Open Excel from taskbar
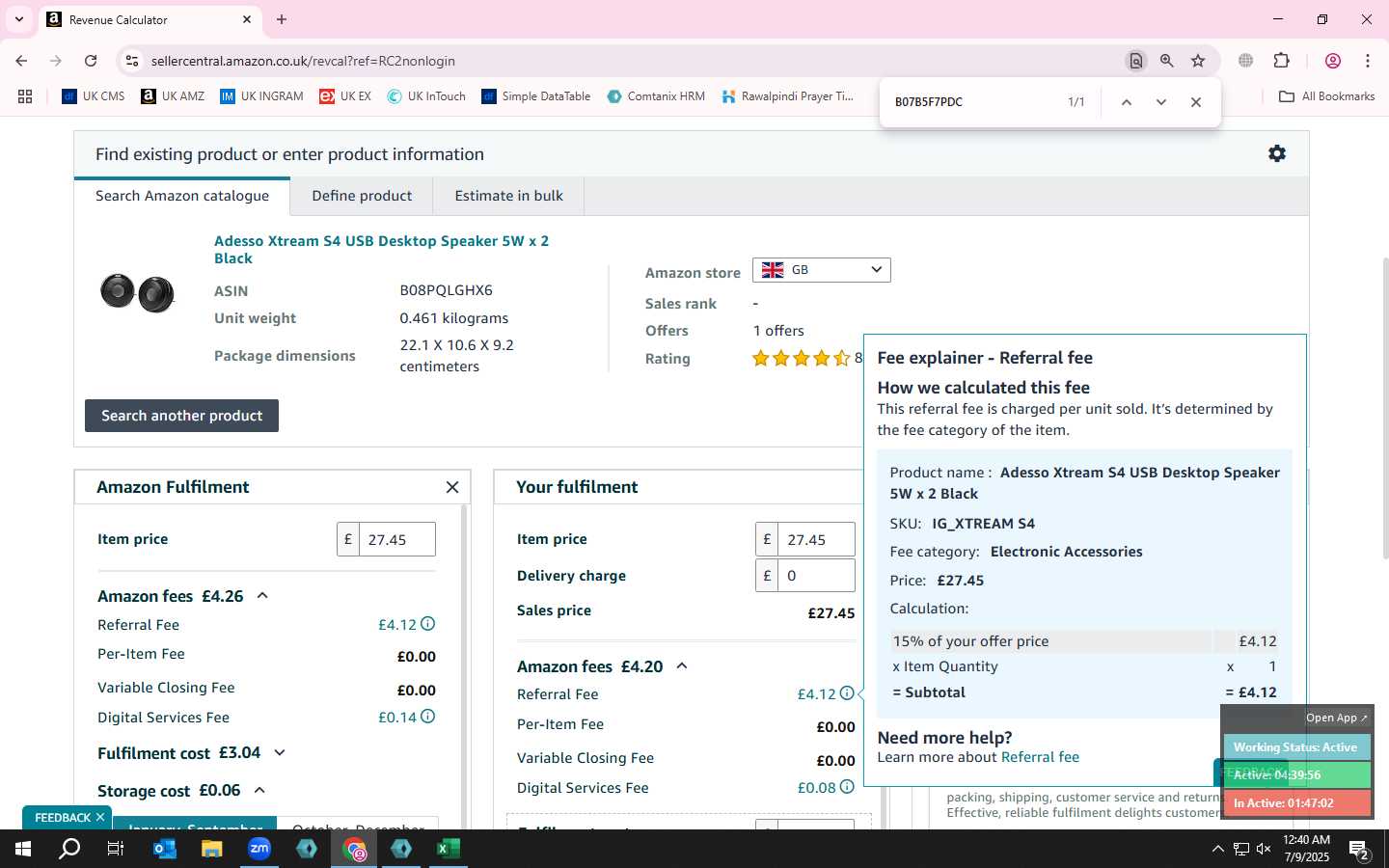 click(x=449, y=849)
